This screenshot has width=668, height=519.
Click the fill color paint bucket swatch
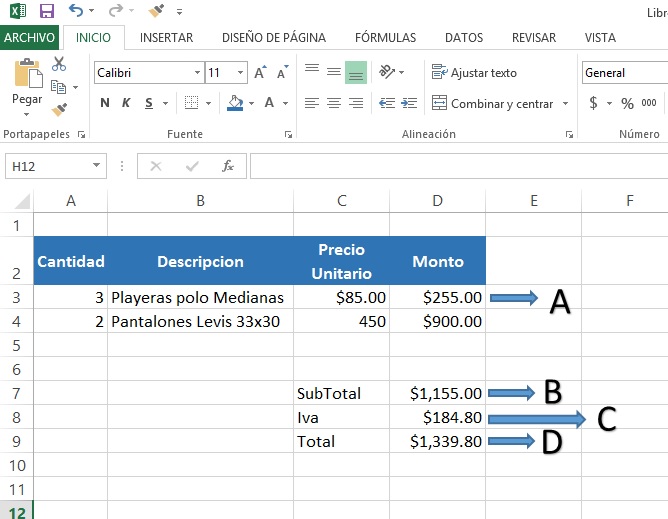235,103
